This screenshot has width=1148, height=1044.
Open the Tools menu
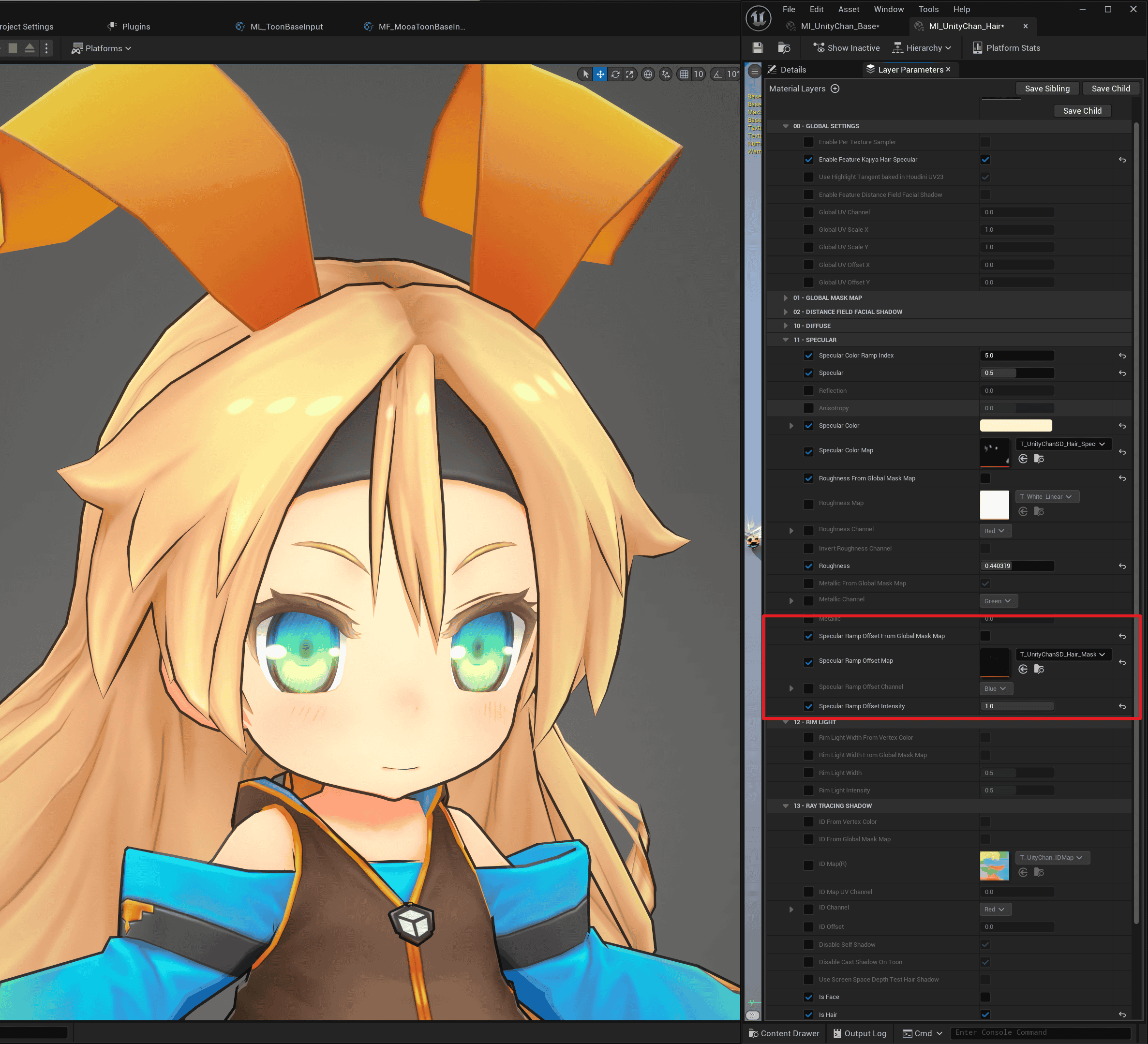pos(928,9)
